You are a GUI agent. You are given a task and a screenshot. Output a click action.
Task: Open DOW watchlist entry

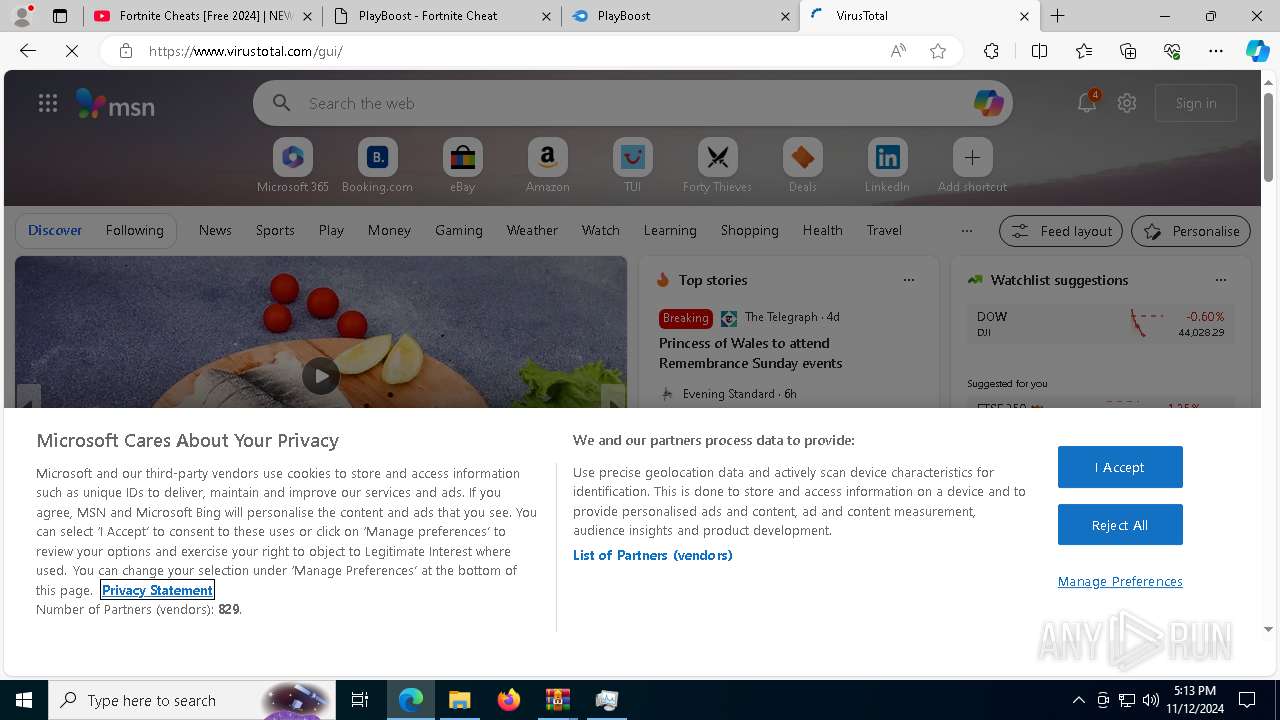tap(1101, 323)
